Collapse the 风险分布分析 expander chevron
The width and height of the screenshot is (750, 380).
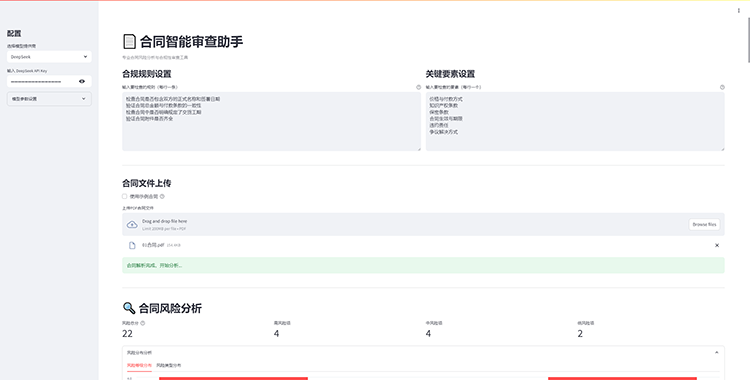[x=717, y=353]
